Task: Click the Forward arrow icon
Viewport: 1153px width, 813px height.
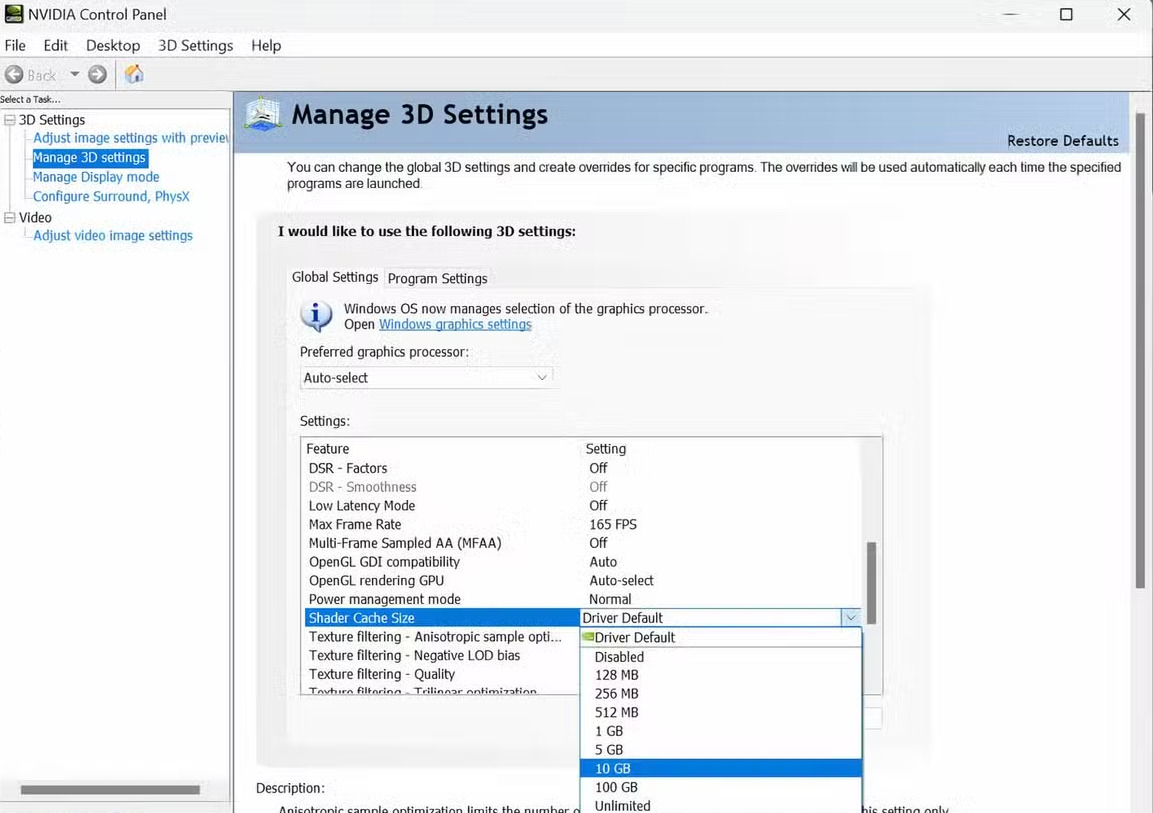Action: (x=97, y=75)
